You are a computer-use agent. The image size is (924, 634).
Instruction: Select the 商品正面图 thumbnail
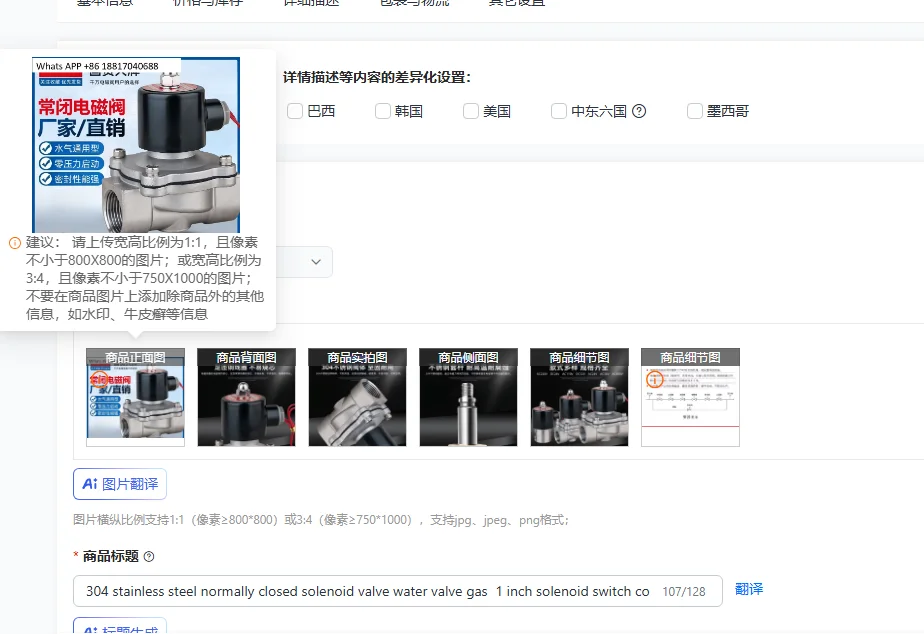point(136,397)
